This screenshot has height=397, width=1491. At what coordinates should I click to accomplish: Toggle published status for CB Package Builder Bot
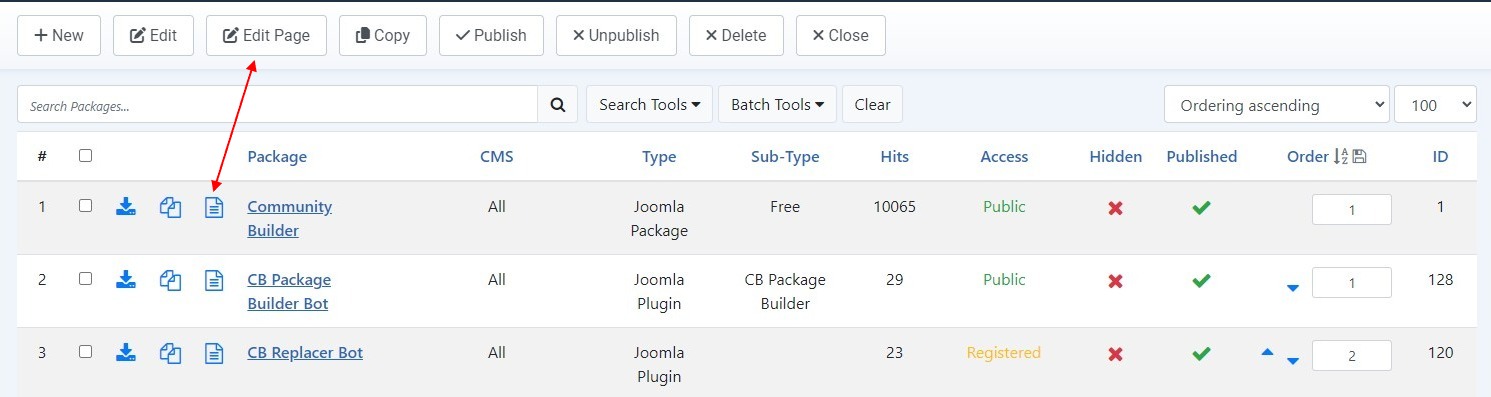pyautogui.click(x=1202, y=281)
